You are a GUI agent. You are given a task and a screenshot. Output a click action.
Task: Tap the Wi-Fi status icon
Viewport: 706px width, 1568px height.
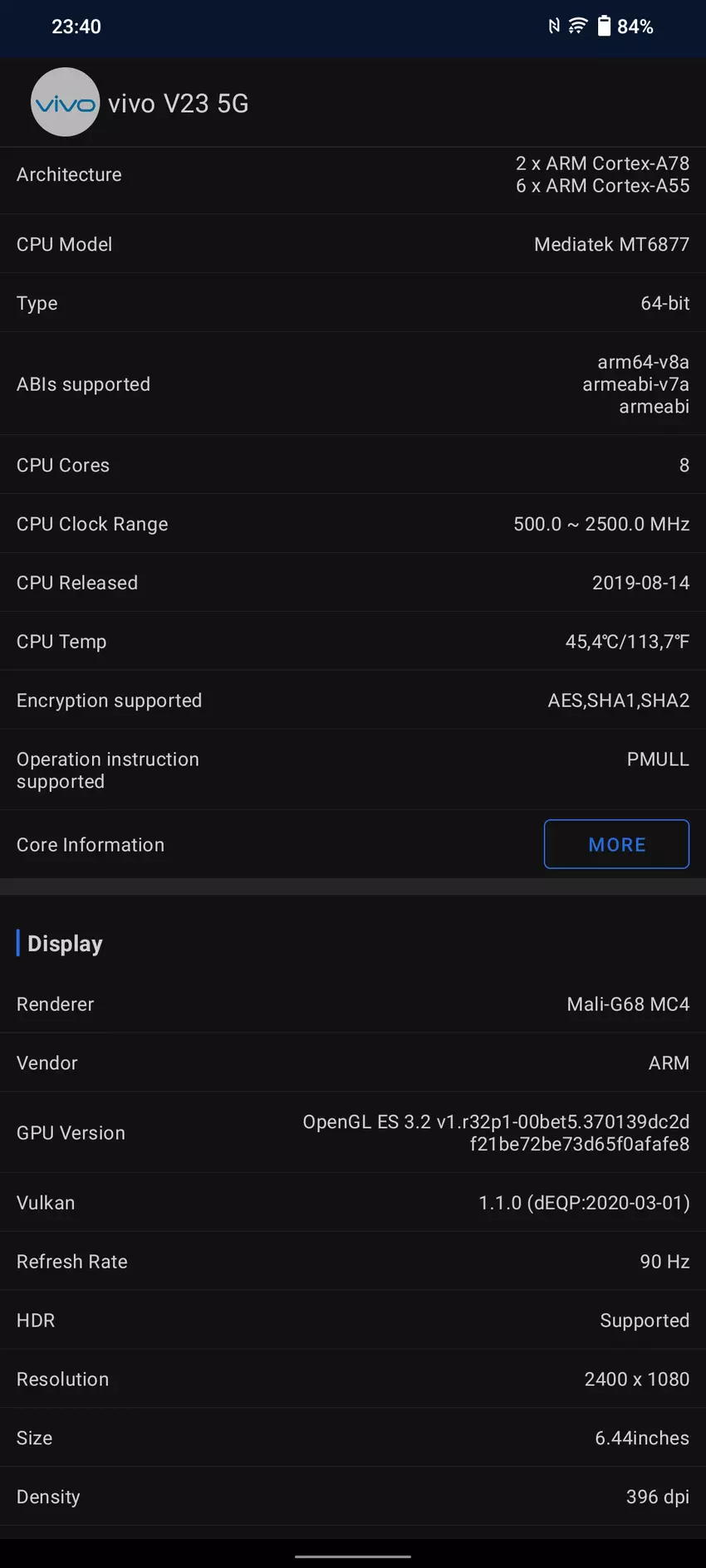pyautogui.click(x=577, y=27)
